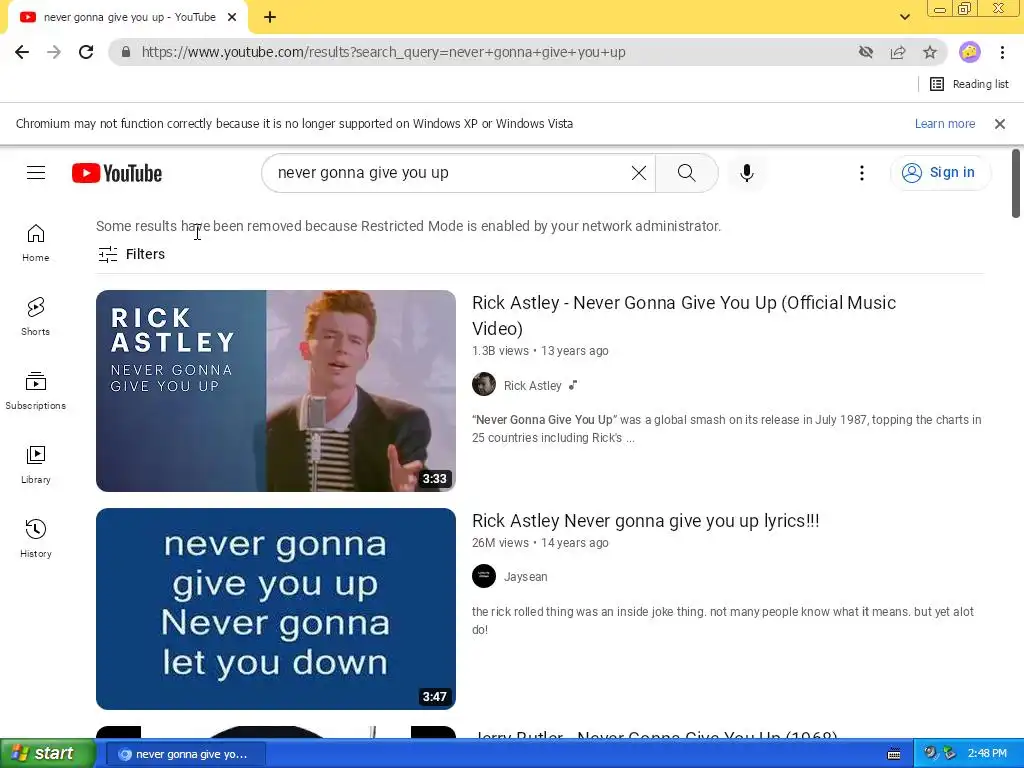Open 'Never Gonna Give You Up (Official Music Video)' title
Viewport: 1024px width, 768px height.
(684, 315)
